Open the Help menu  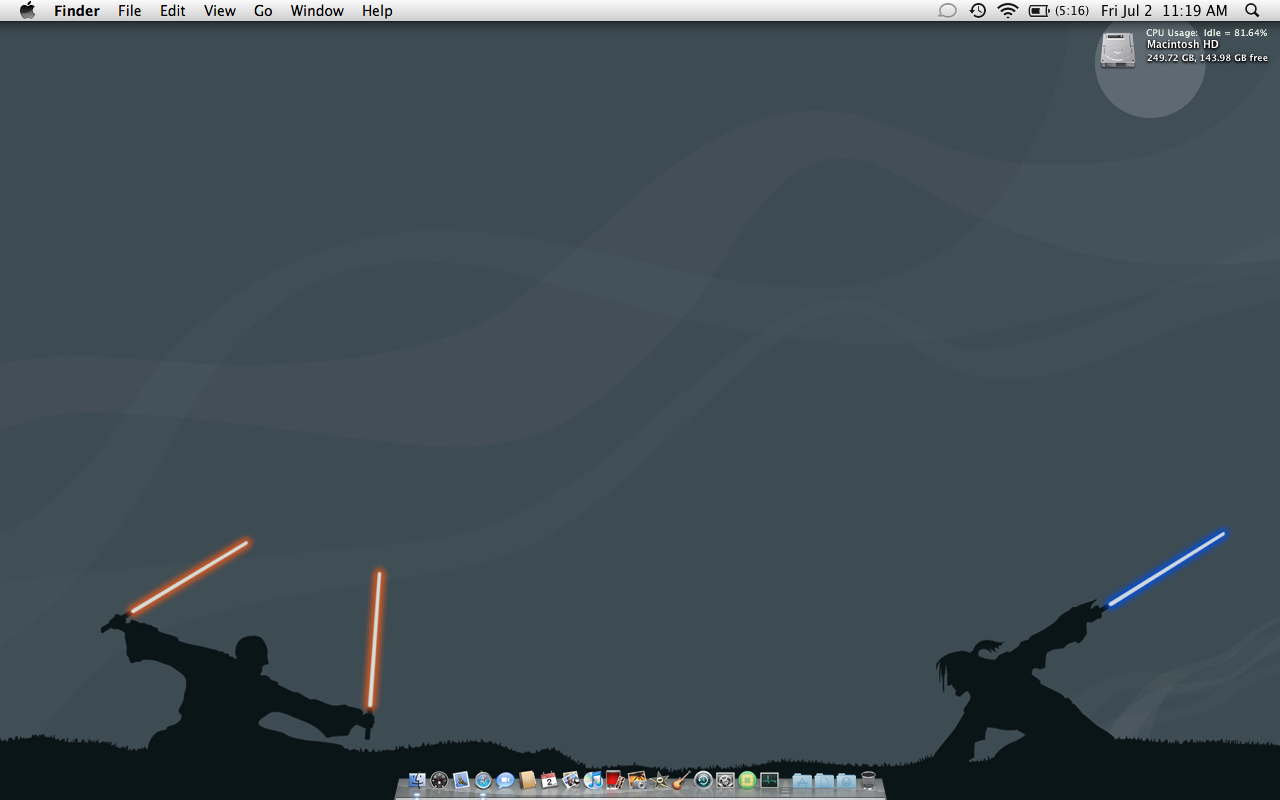click(x=377, y=11)
